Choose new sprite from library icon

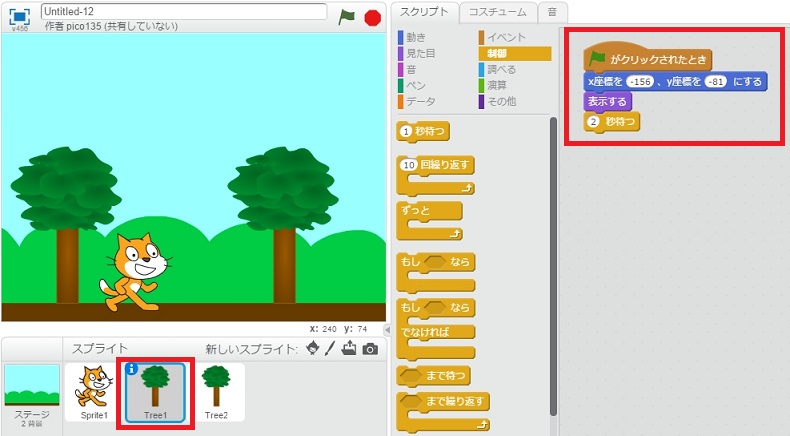point(313,348)
